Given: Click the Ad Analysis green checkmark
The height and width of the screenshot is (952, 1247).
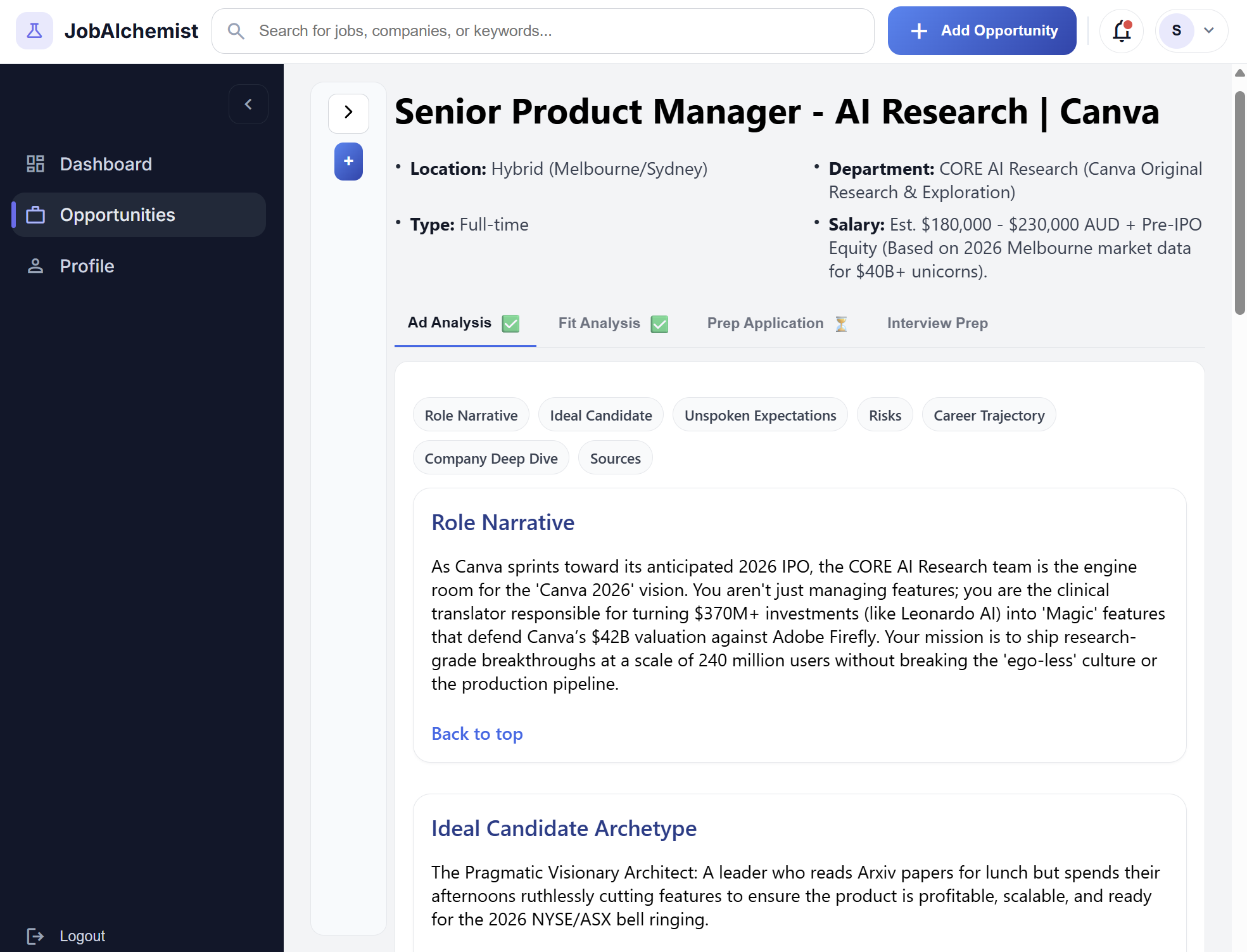Looking at the screenshot, I should pos(510,324).
